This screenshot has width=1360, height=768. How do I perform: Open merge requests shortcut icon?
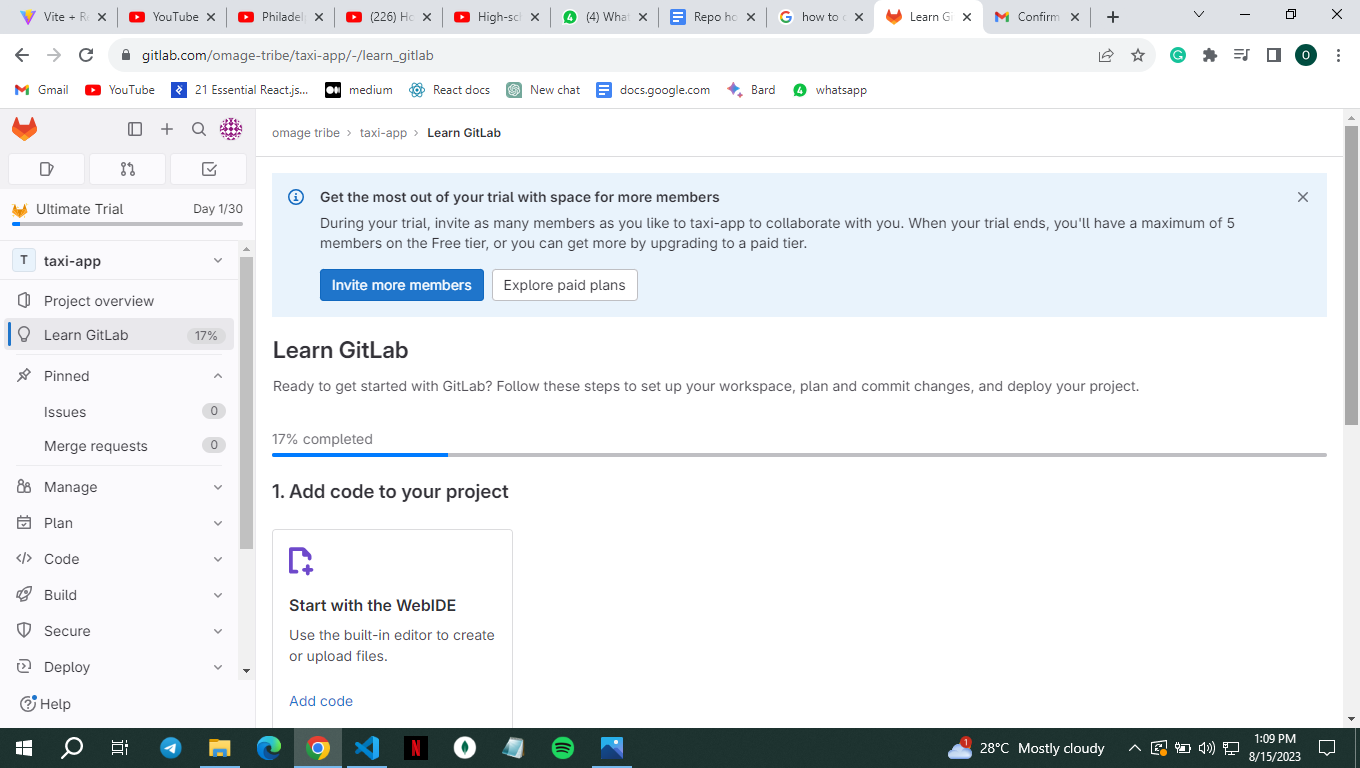click(x=128, y=169)
